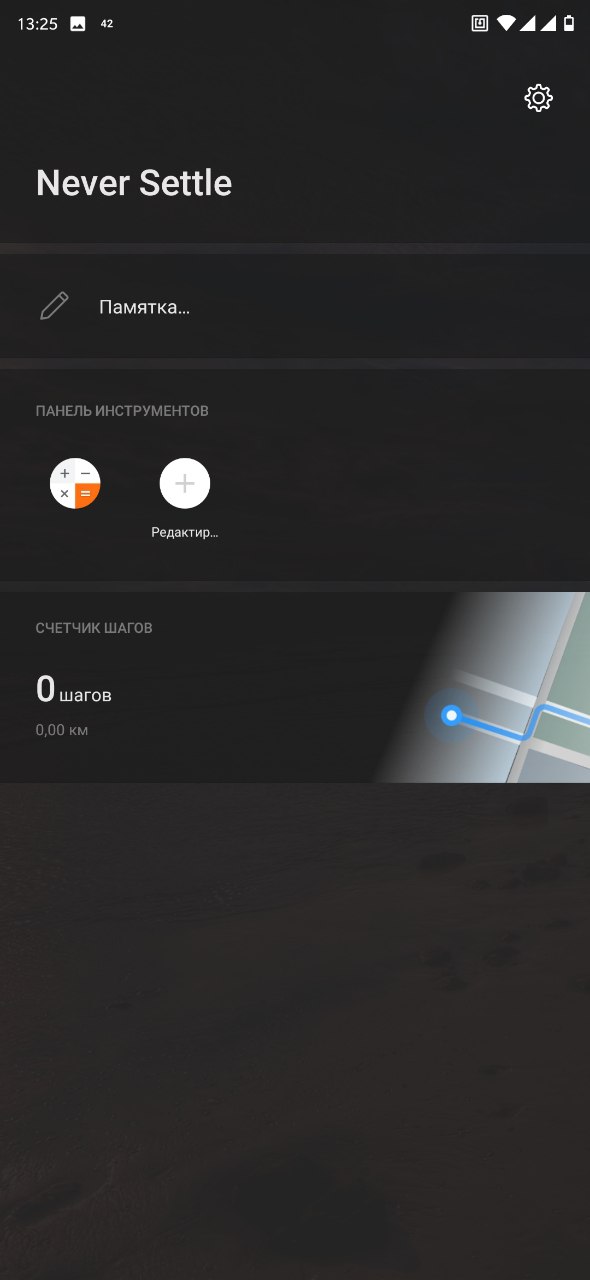Viewport: 590px width, 1280px height.
Task: Tap the Wi-Fi status icon
Action: pyautogui.click(x=506, y=23)
